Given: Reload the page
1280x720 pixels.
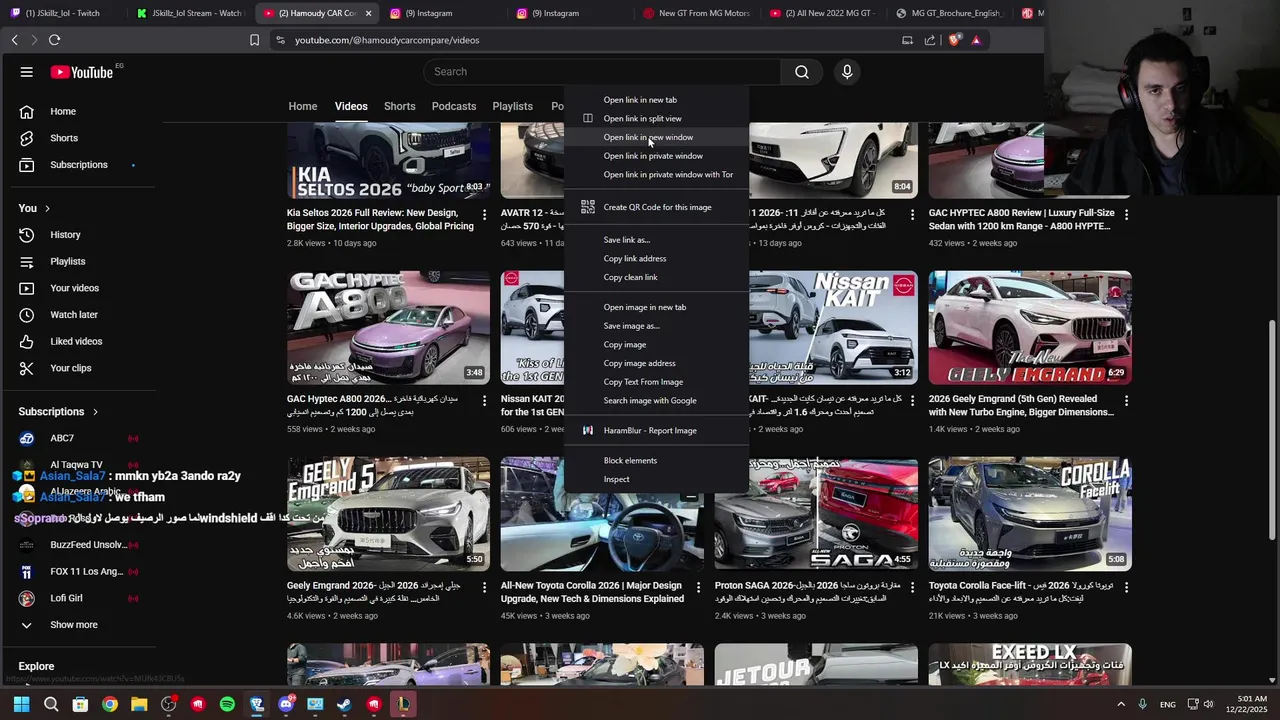Looking at the screenshot, I should pos(54,40).
